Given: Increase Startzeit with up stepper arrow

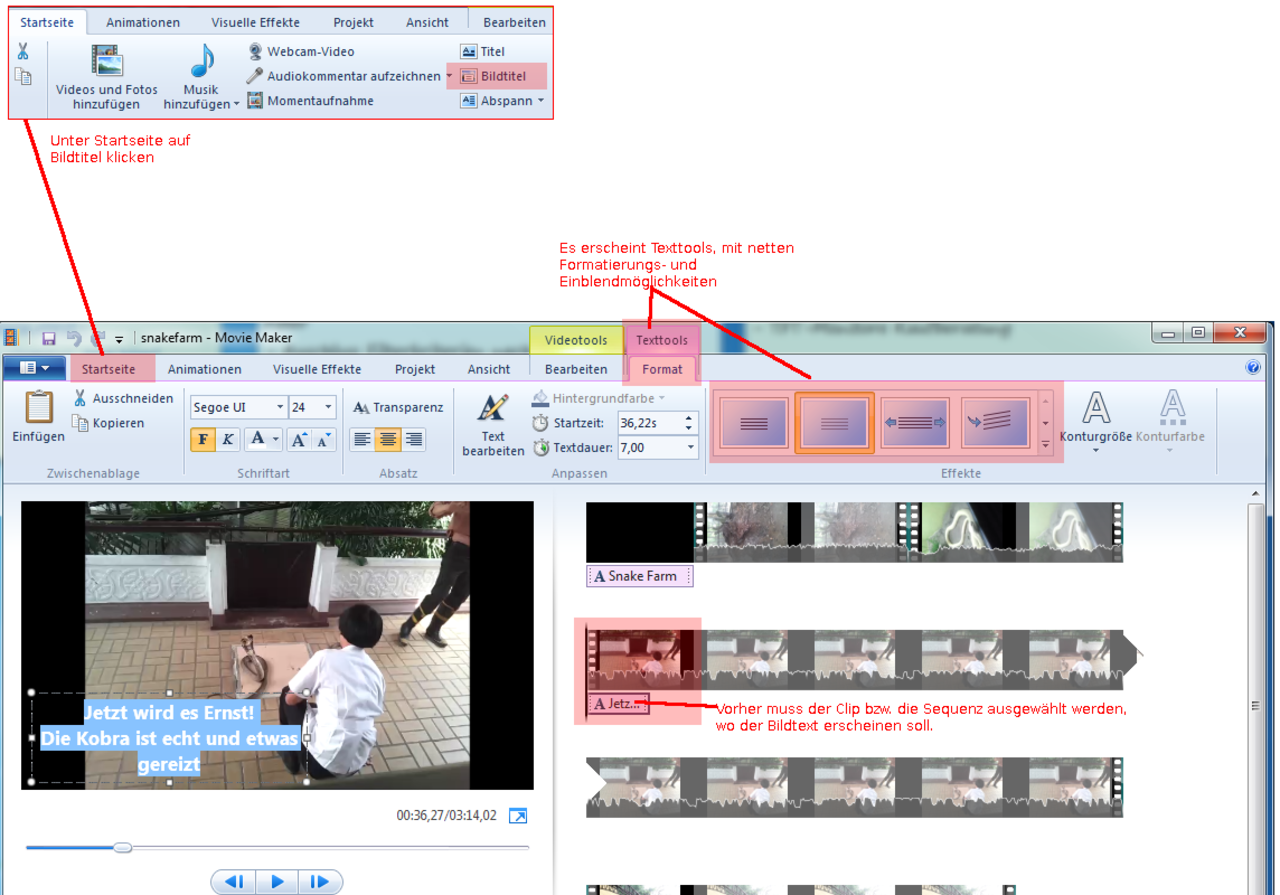Looking at the screenshot, I should coord(689,418).
